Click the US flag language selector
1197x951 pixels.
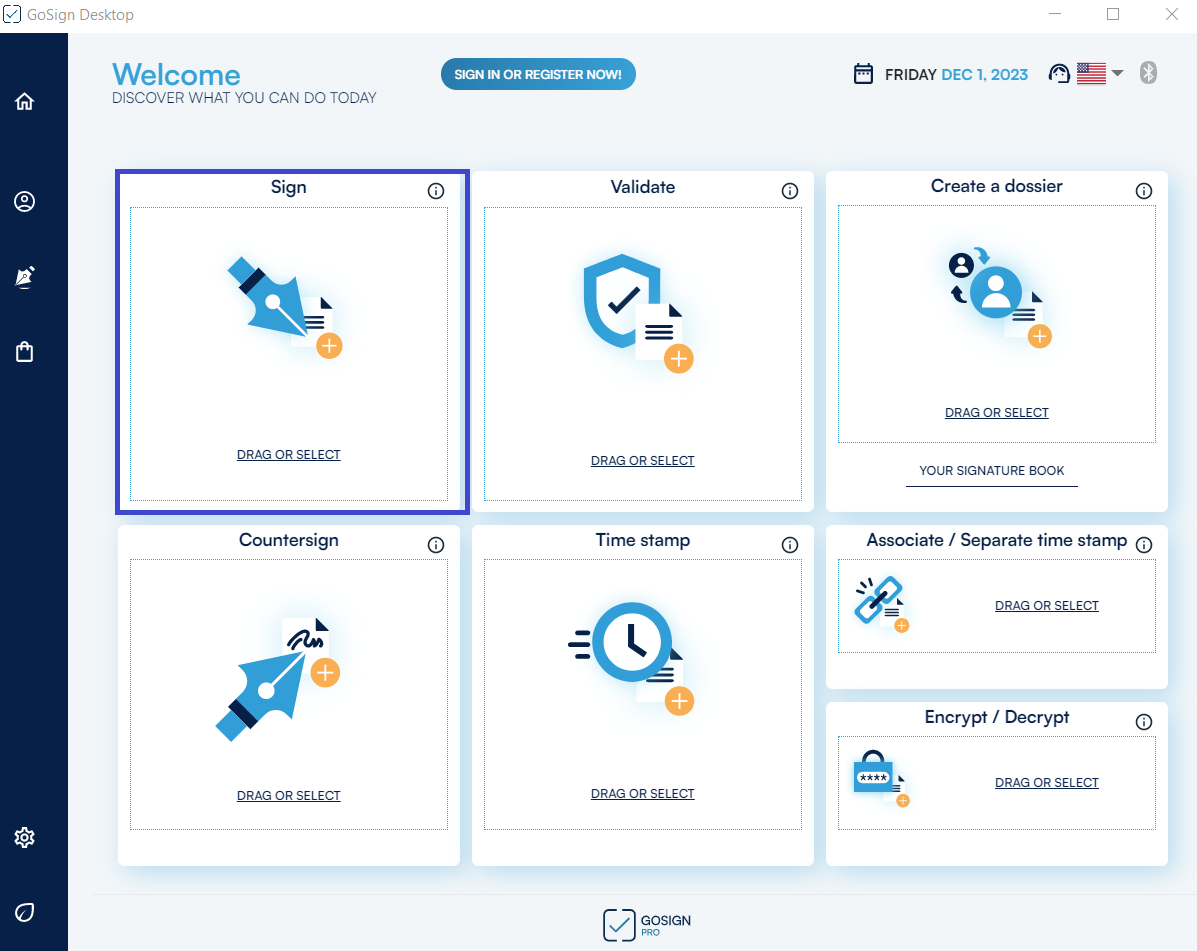(1091, 74)
